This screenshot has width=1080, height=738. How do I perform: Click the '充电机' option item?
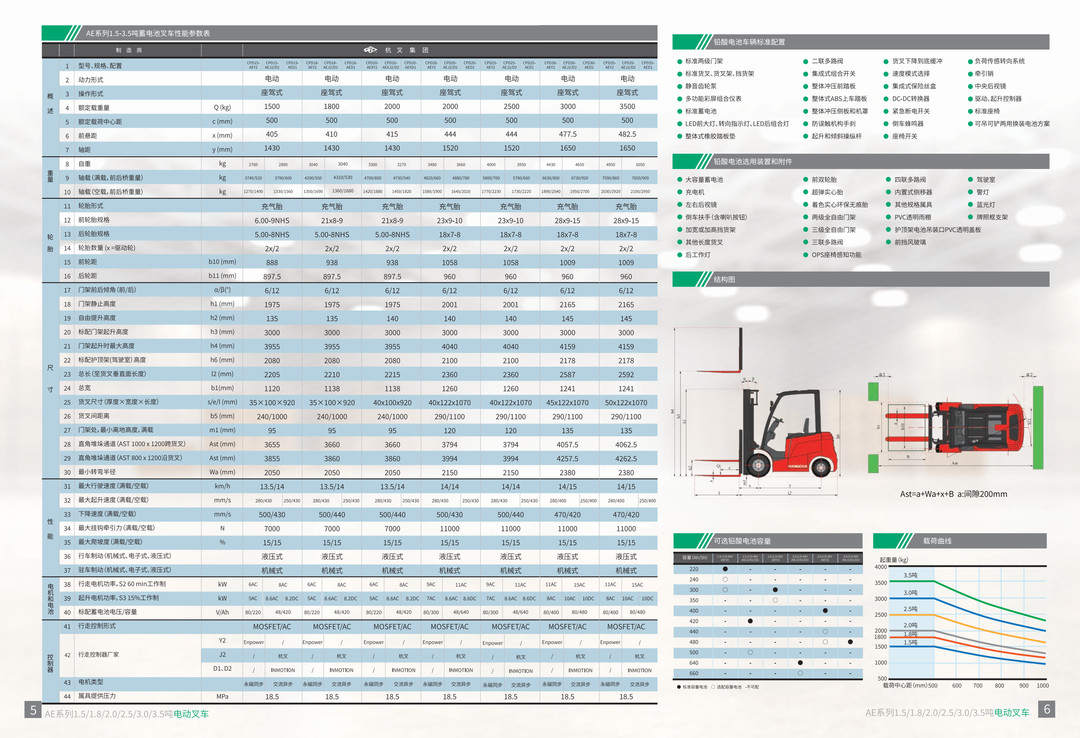point(694,192)
